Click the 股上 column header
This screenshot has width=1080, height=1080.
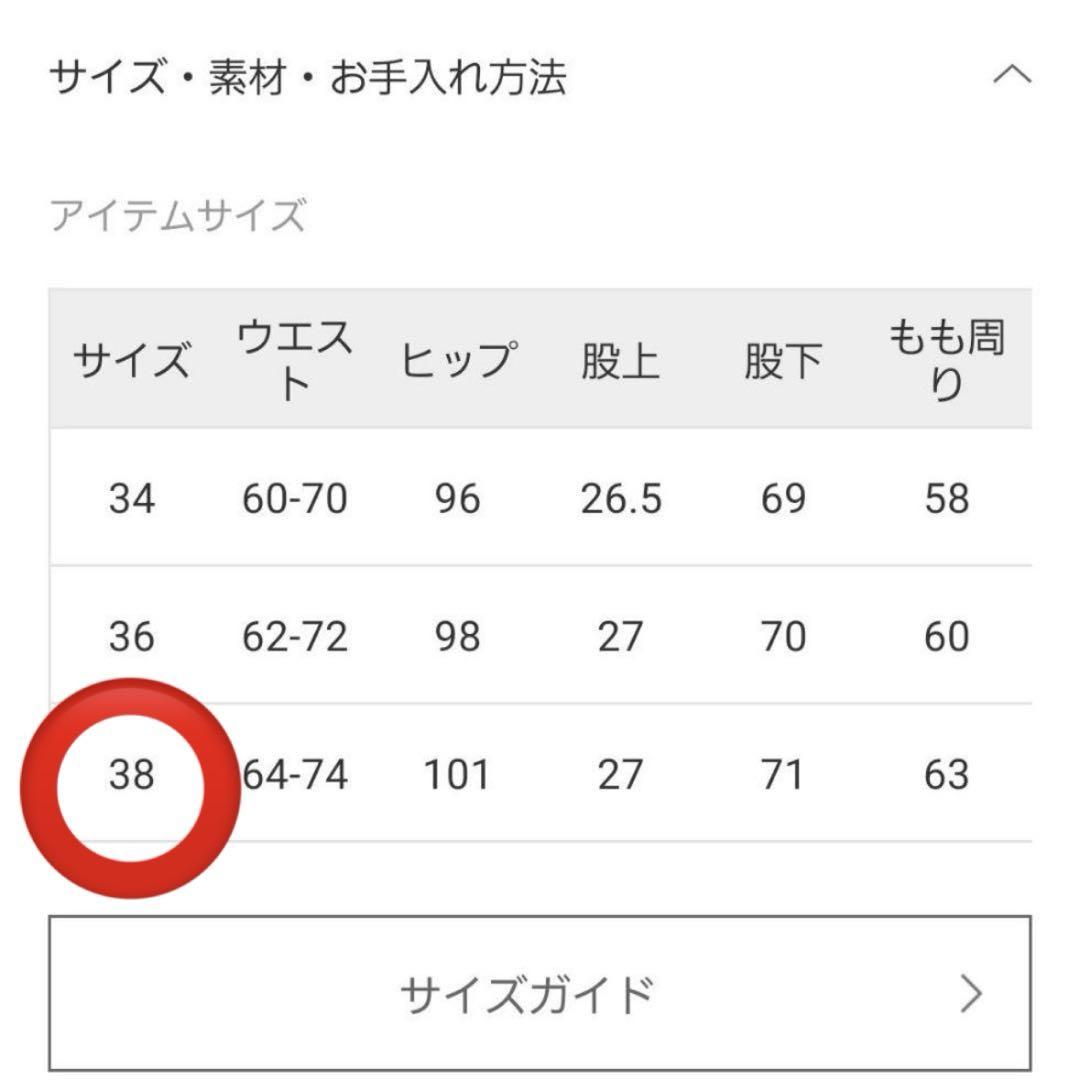(x=621, y=361)
